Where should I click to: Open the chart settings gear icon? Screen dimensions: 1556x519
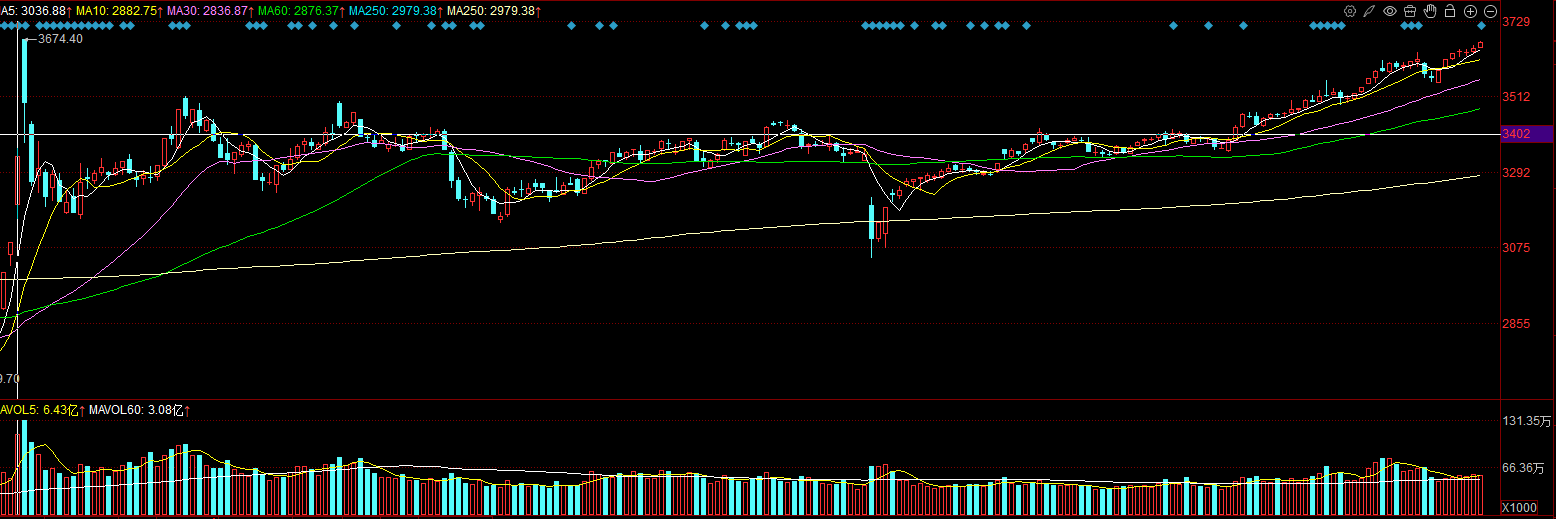pyautogui.click(x=1350, y=11)
